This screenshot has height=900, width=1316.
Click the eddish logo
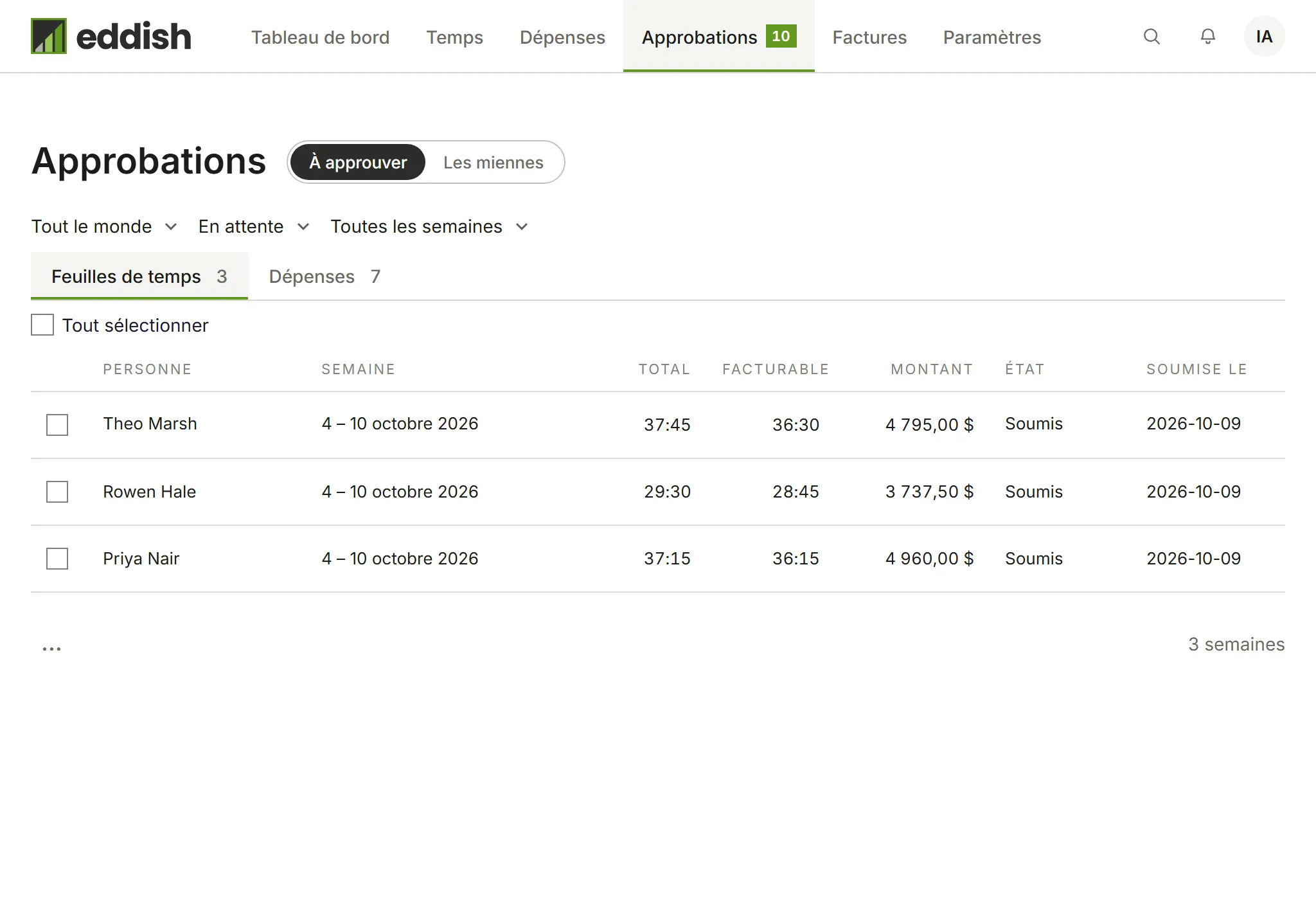coord(111,36)
